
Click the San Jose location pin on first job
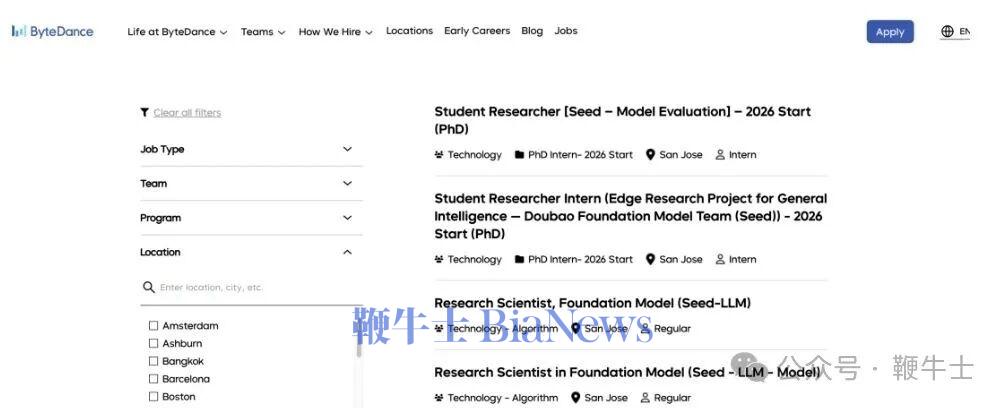650,155
